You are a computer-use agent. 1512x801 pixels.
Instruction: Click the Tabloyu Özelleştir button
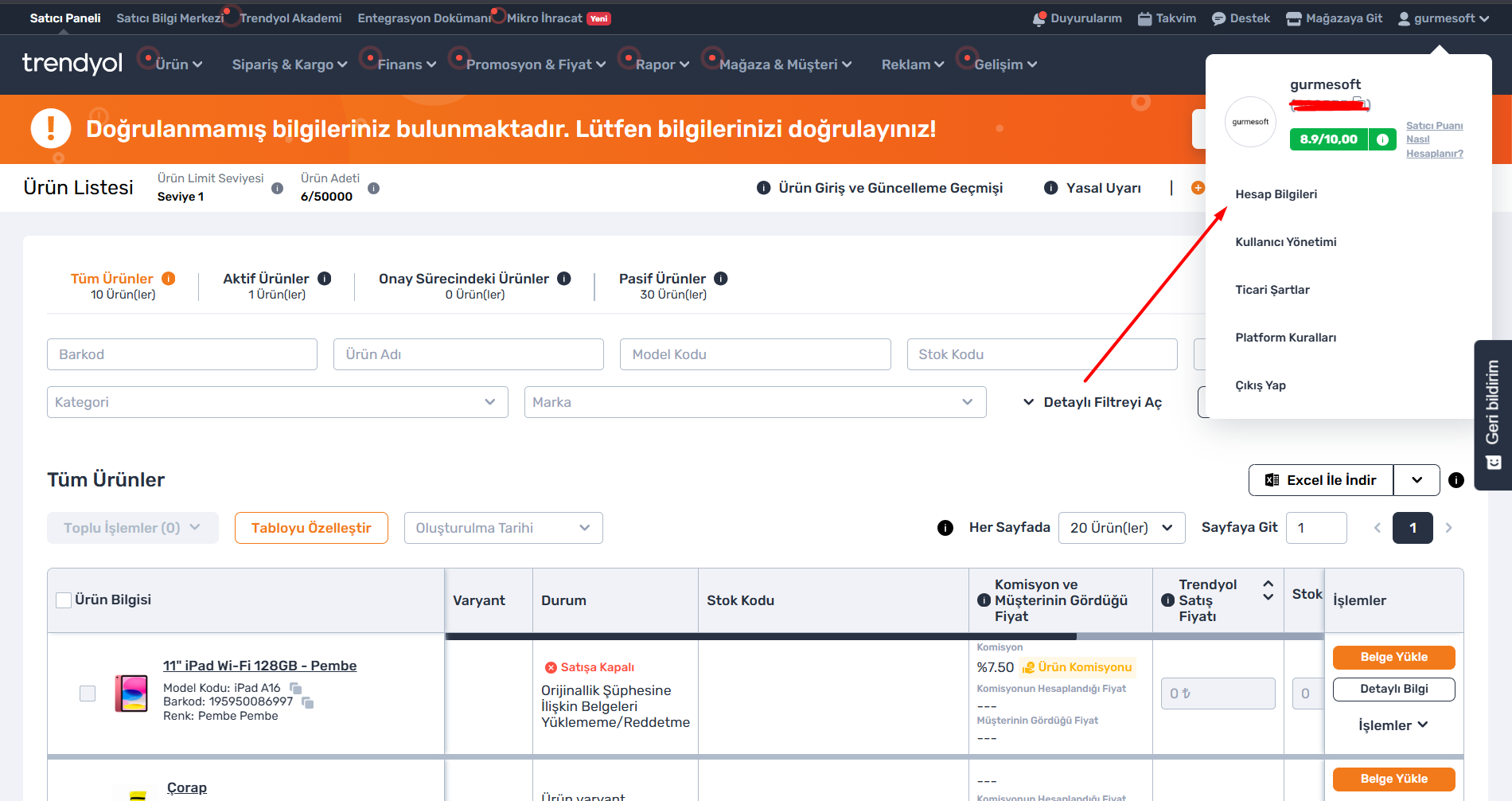click(311, 528)
